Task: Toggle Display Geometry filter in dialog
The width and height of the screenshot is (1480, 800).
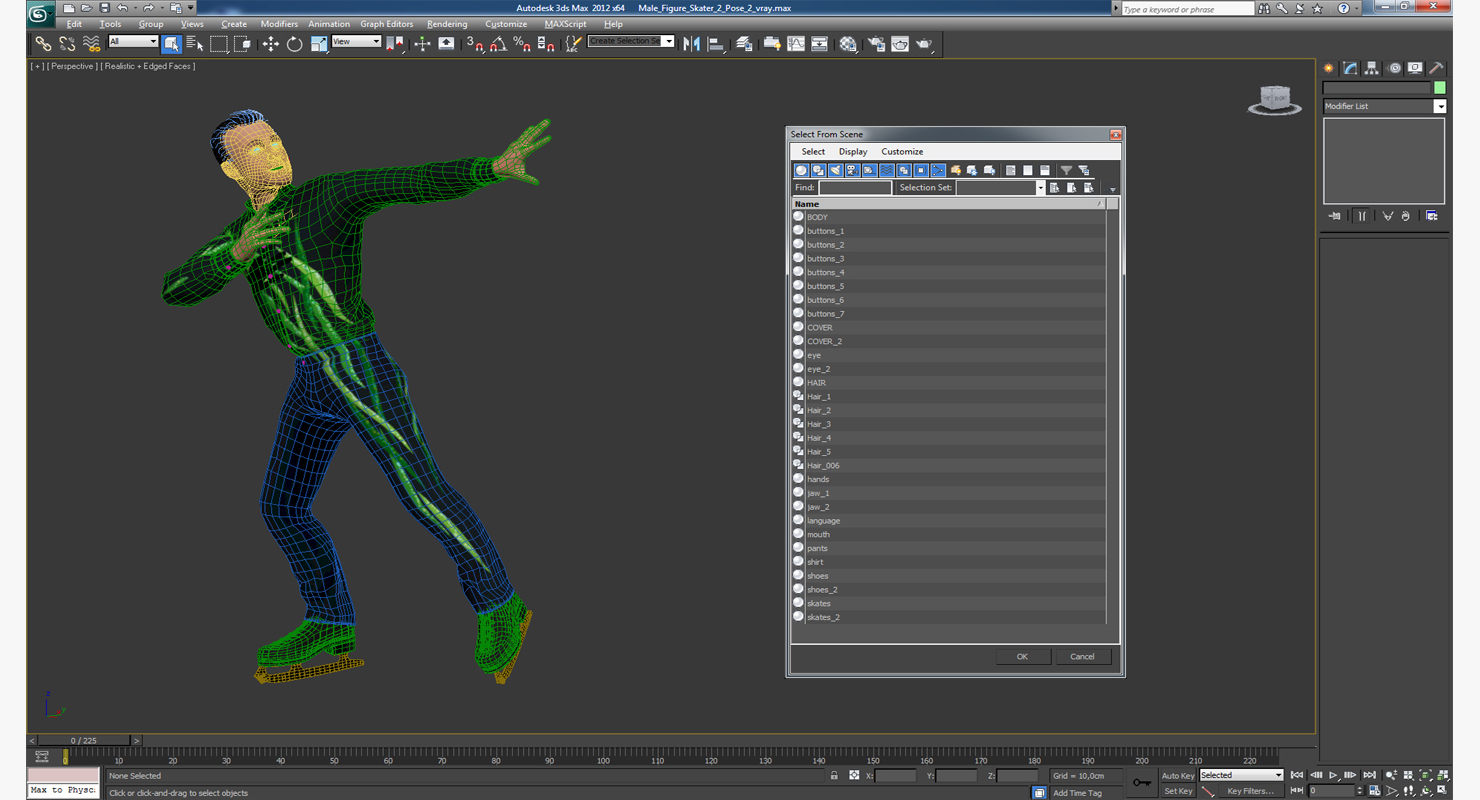Action: click(x=801, y=170)
